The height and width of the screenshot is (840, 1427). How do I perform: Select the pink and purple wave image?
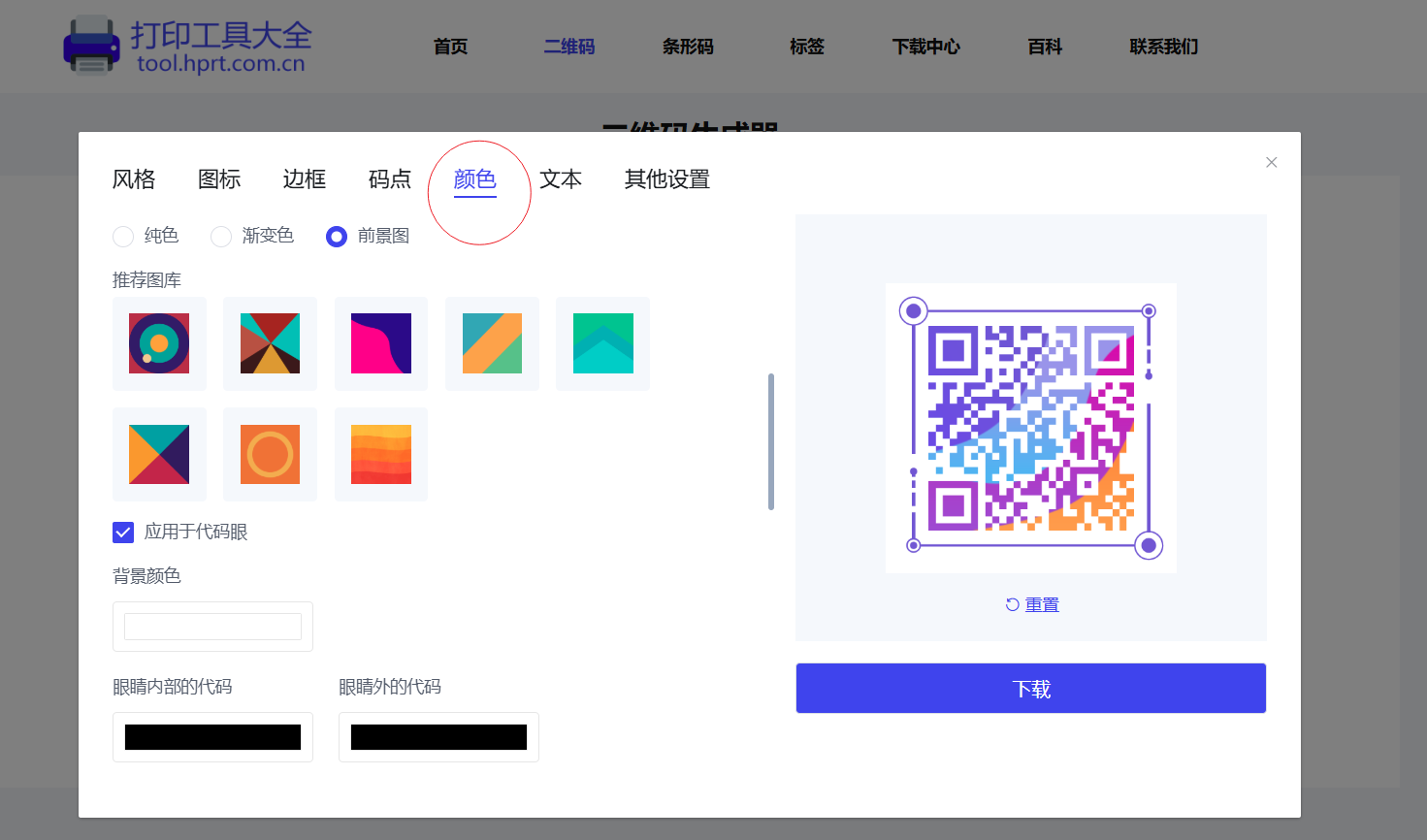click(381, 343)
